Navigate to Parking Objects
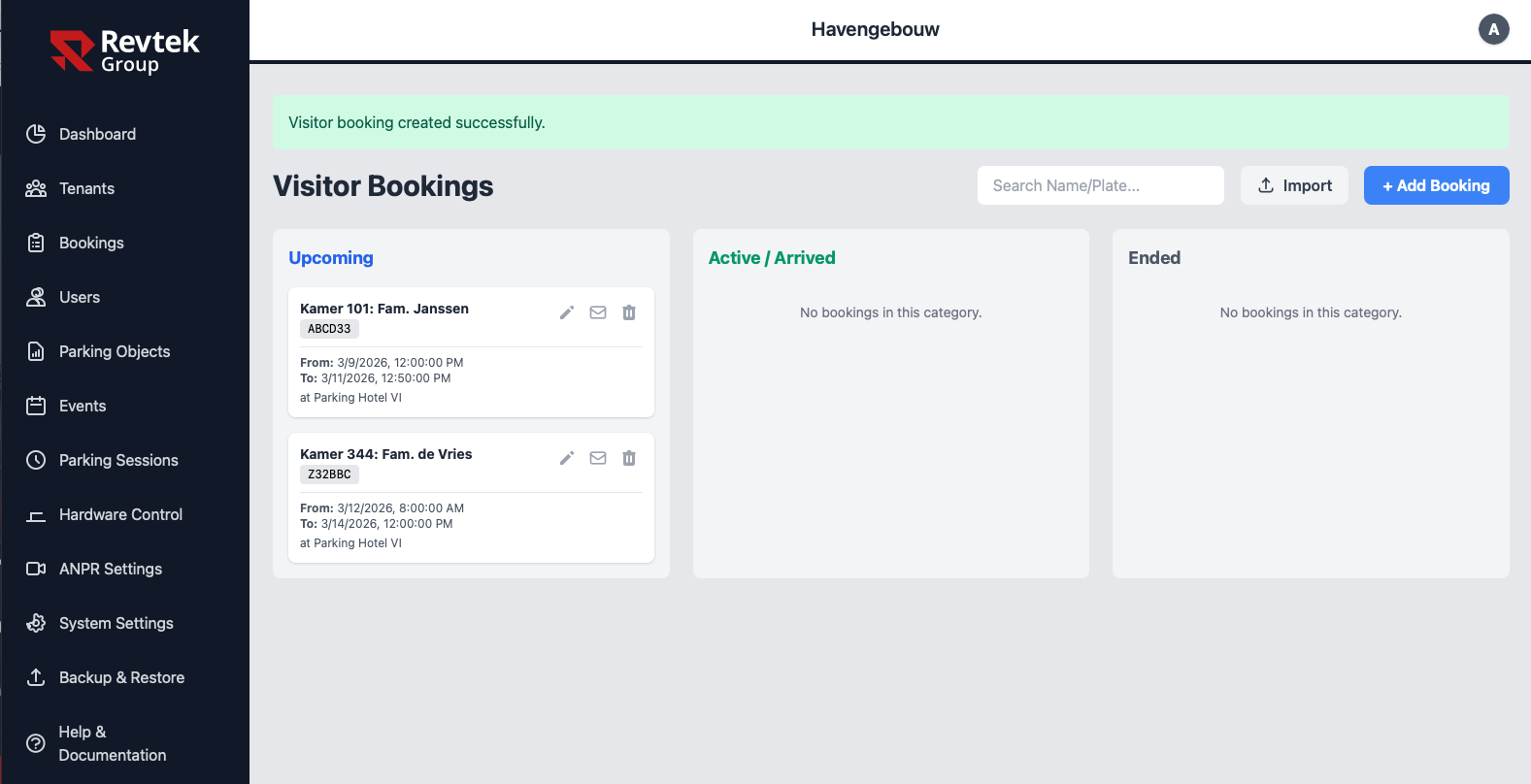The image size is (1531, 784). pyautogui.click(x=114, y=351)
